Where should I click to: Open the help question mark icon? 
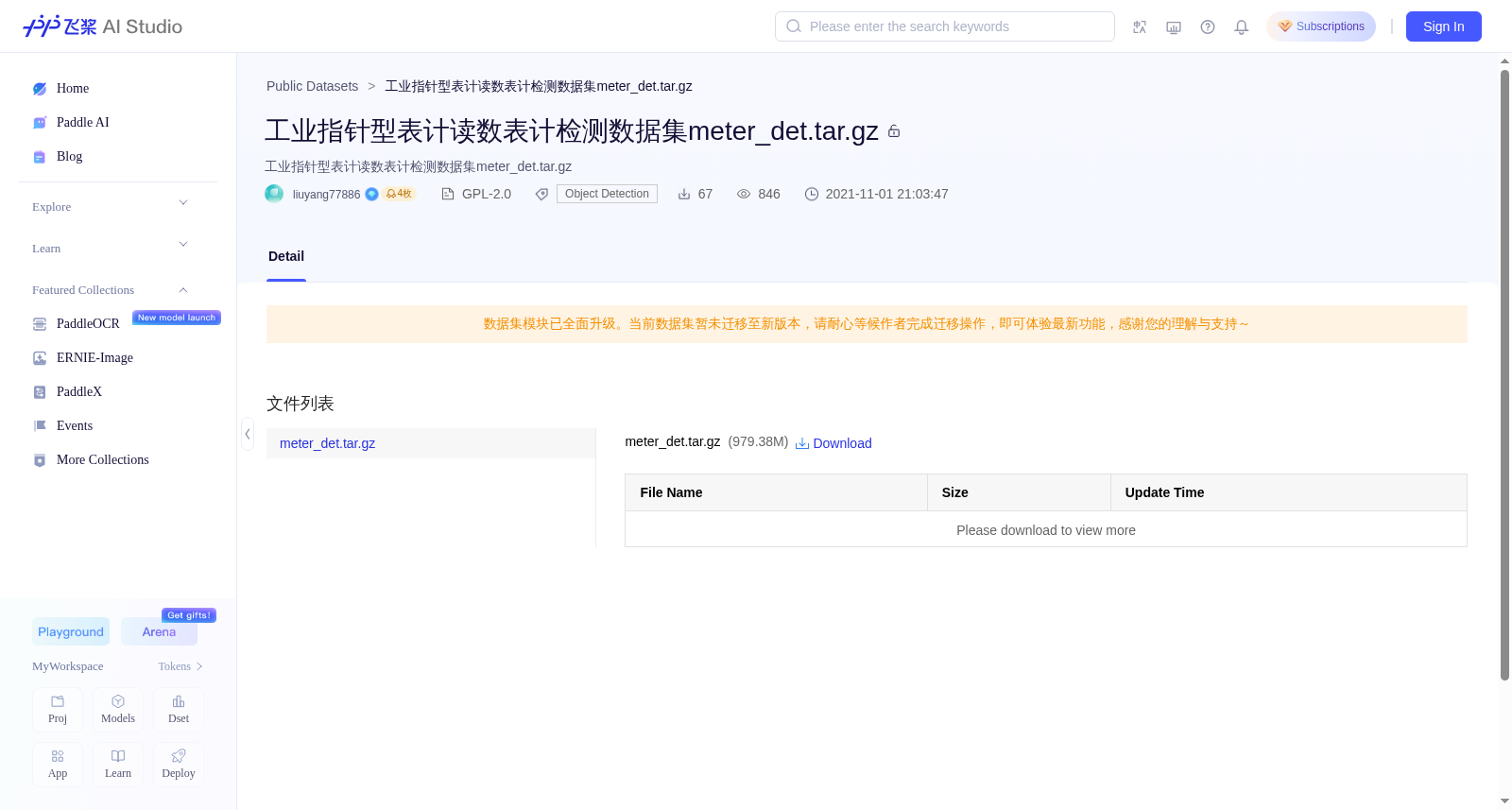pos(1208,26)
